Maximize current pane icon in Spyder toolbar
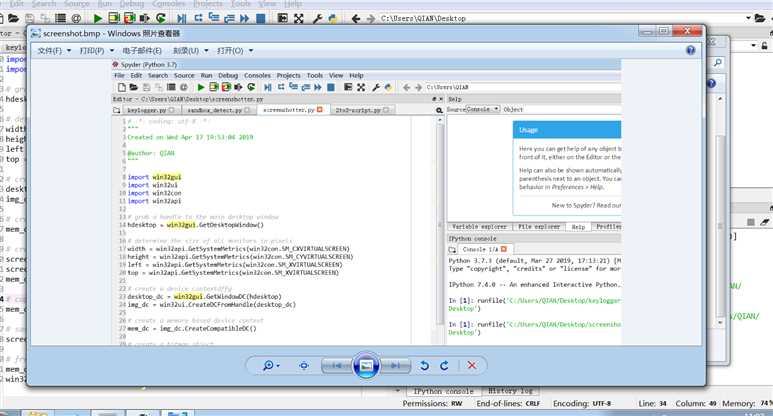The image size is (773, 416). [x=282, y=18]
